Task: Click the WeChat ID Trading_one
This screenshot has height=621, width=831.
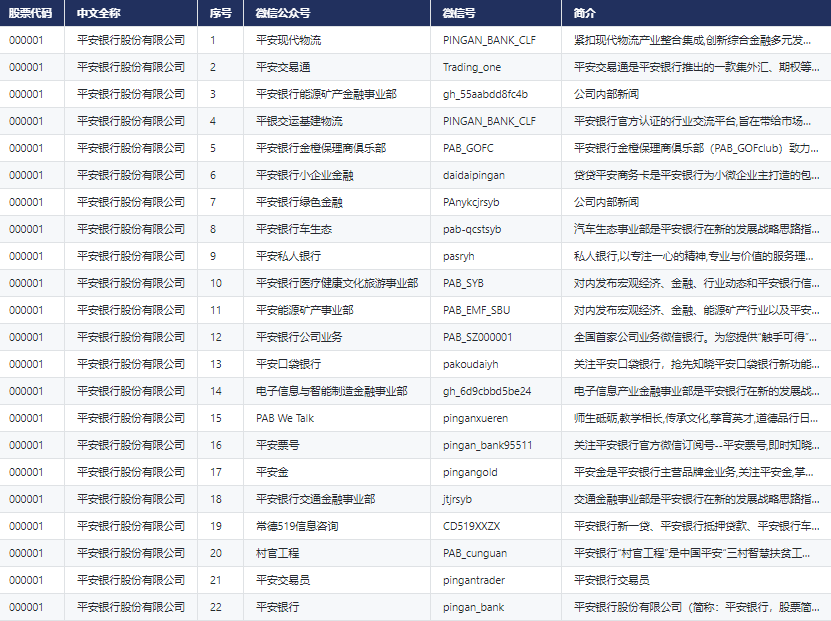Action: (x=472, y=67)
